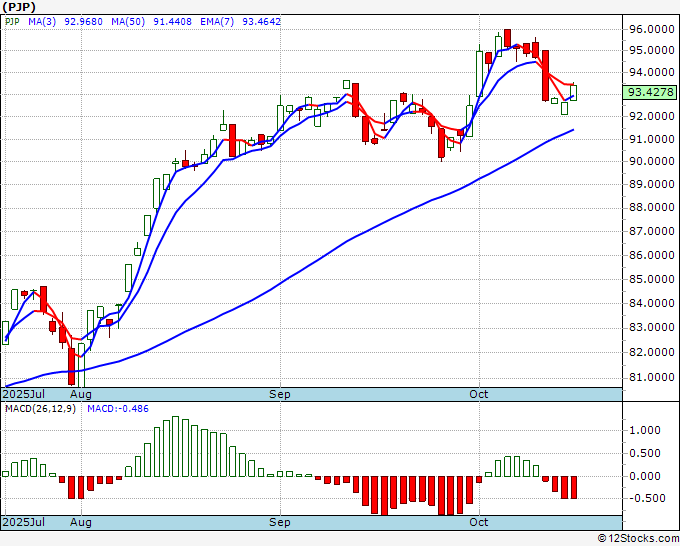Viewport: 680px width, 546px height.
Task: Click the 82.0000 price axis label
Action: tap(652, 352)
